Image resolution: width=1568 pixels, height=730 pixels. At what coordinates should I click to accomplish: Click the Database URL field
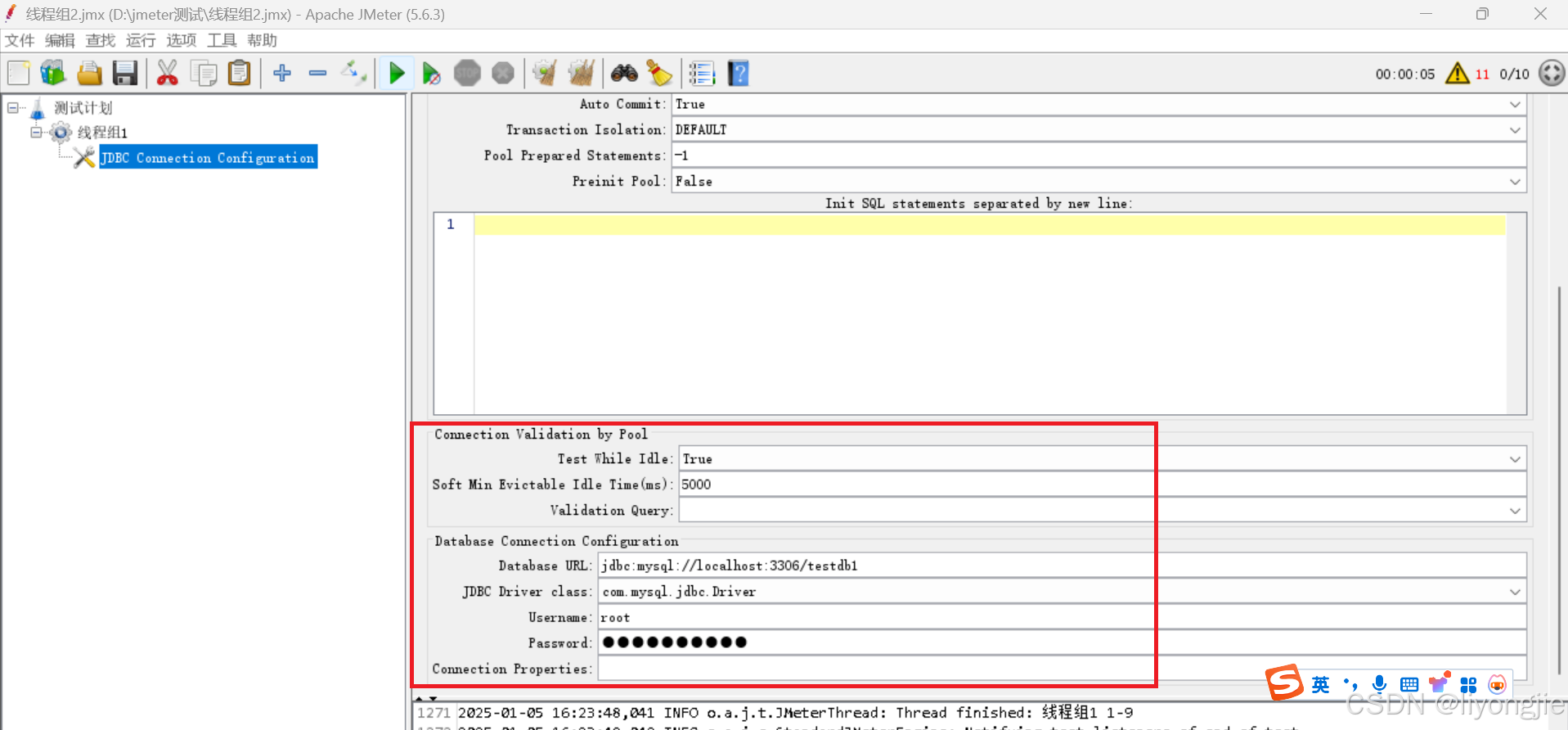pos(1063,566)
